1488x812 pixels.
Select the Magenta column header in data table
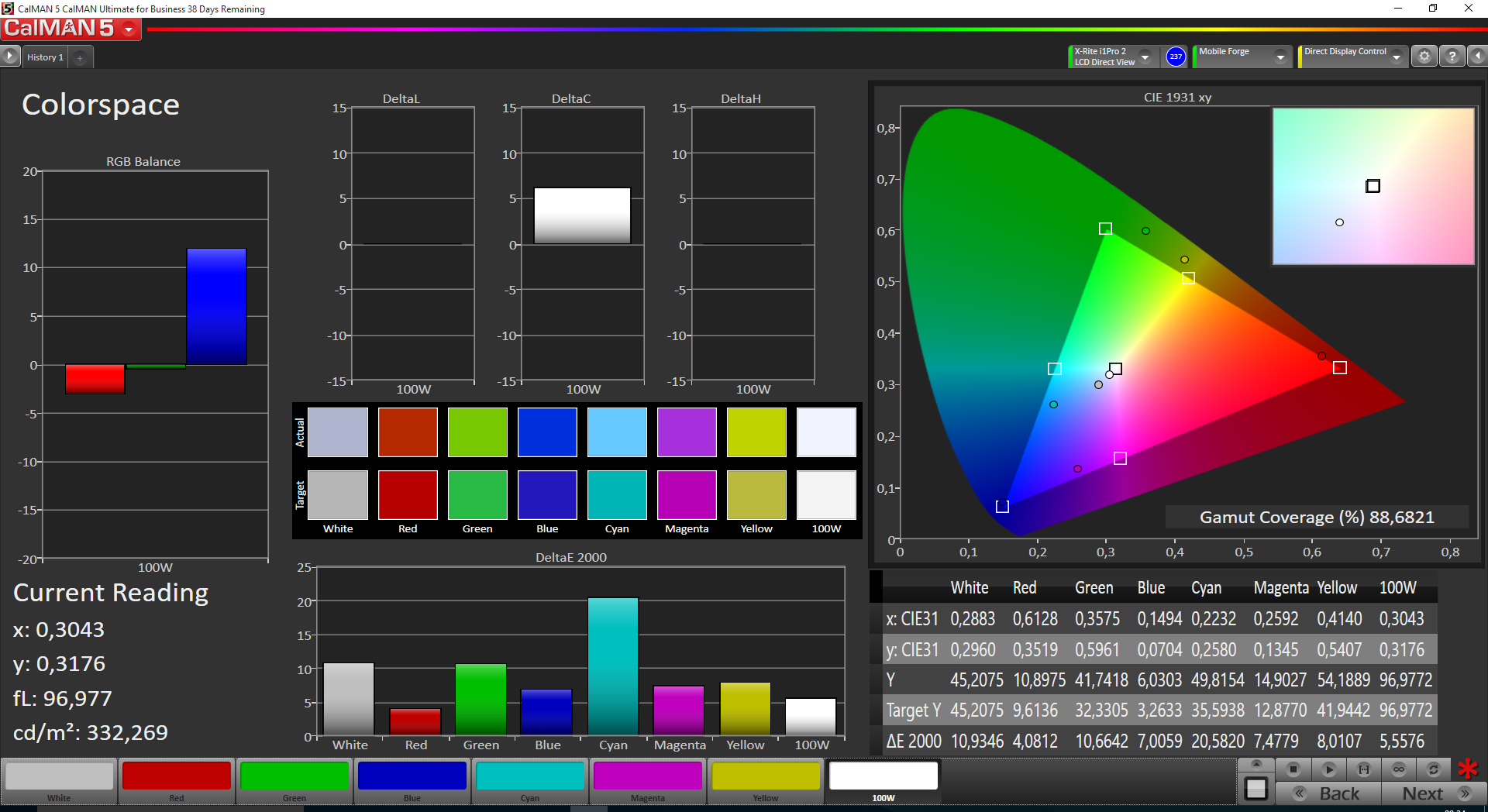pyautogui.click(x=1281, y=587)
